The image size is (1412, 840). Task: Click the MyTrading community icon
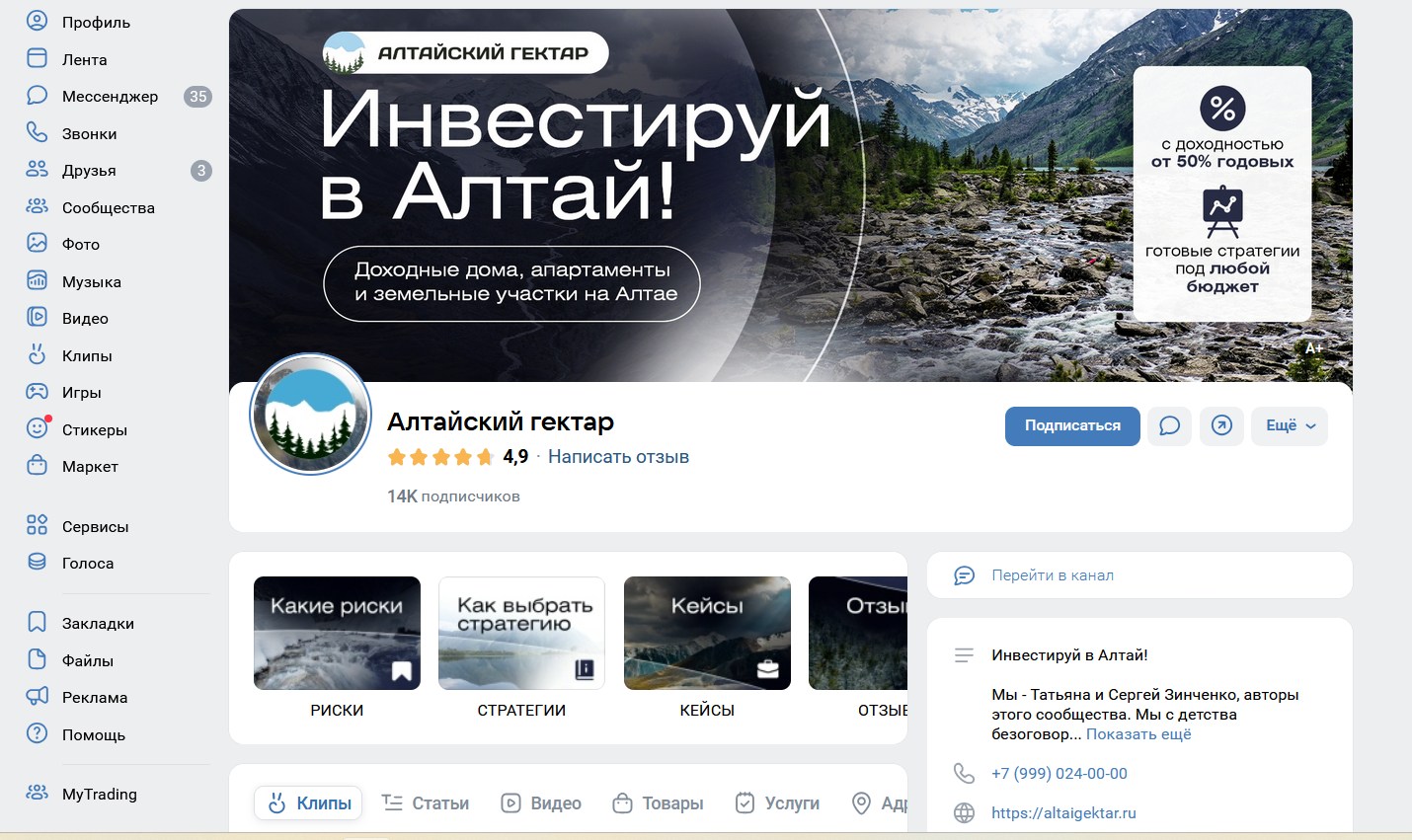(37, 793)
